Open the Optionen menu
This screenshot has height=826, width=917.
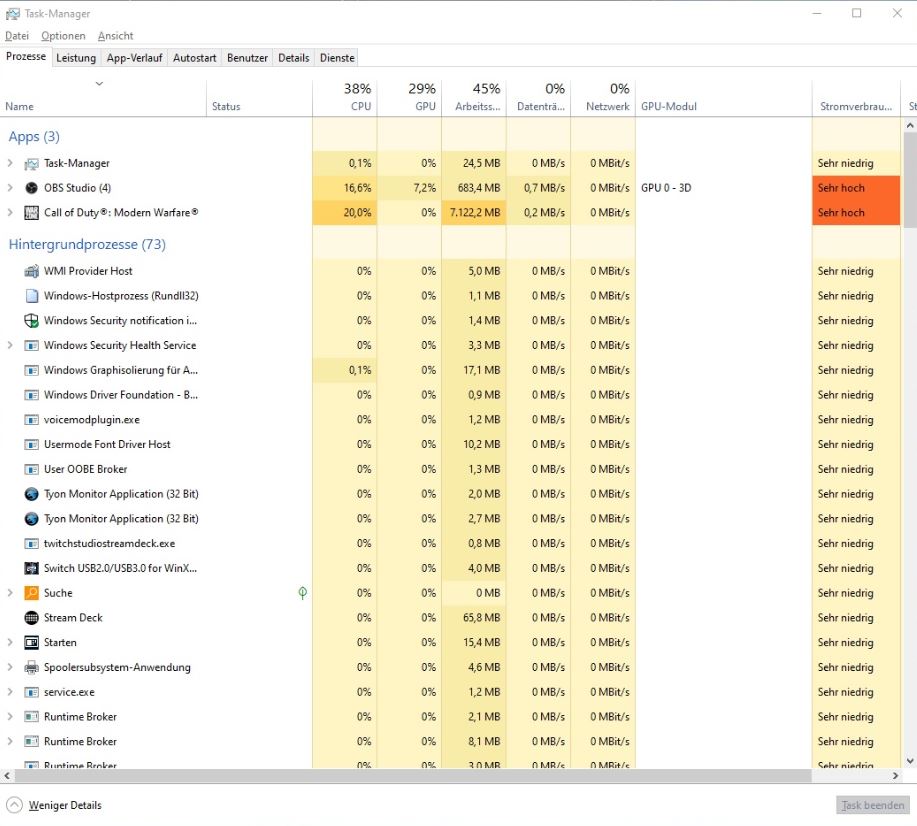coord(63,36)
